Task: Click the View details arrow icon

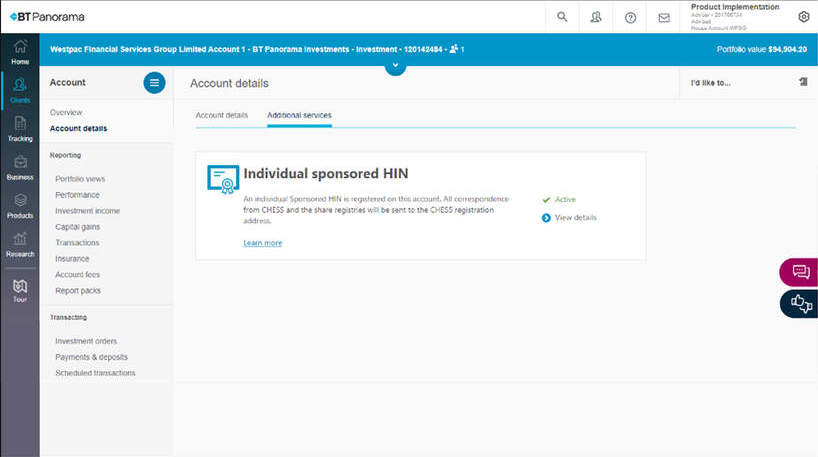Action: point(546,218)
